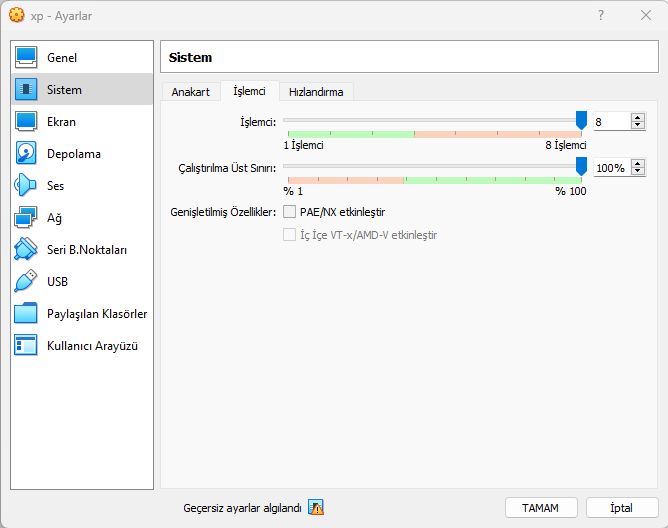Click the TAMAM button

point(540,508)
